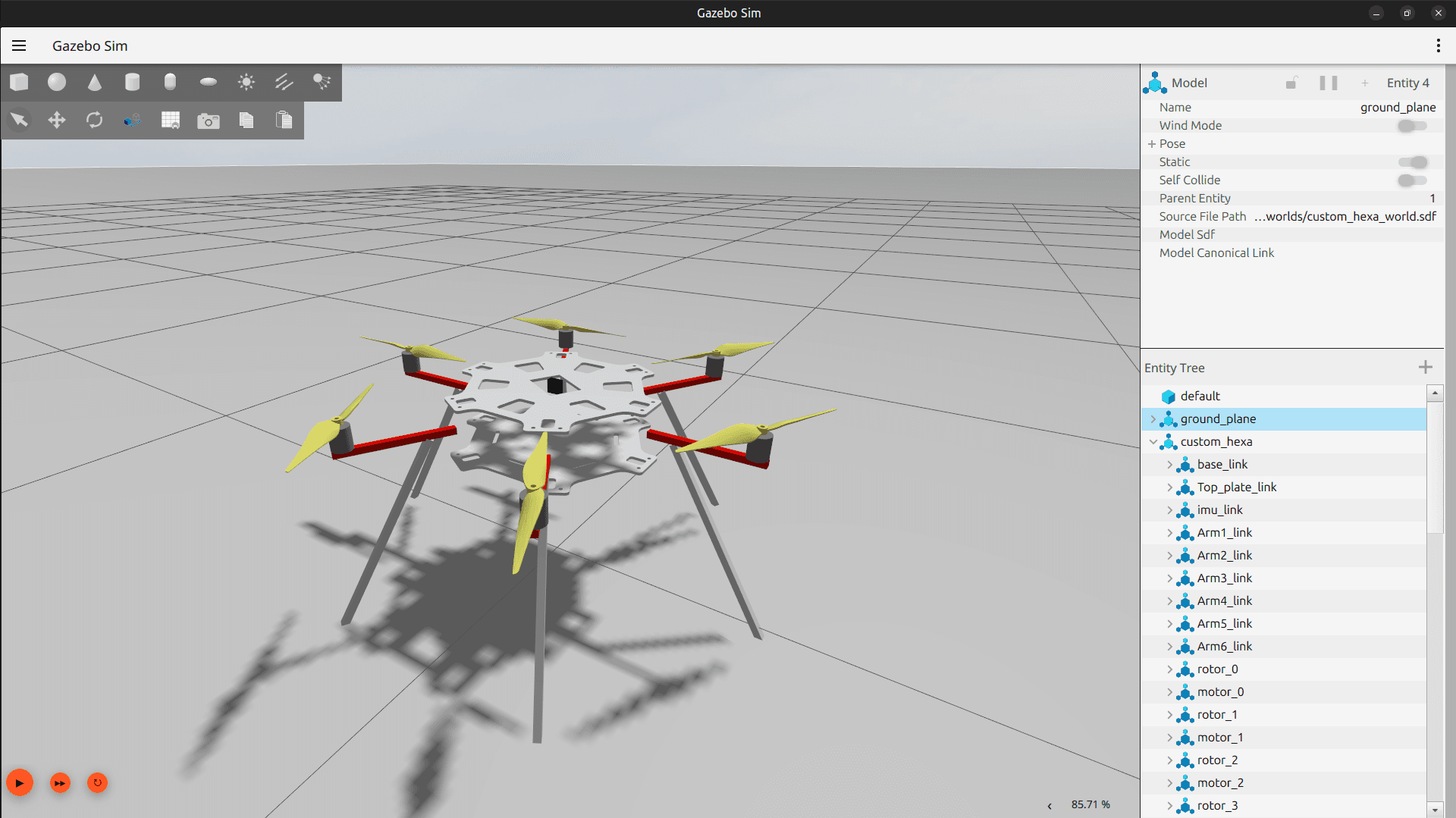Toggle the Static switch
Viewport: 1456px width, 818px height.
(1413, 162)
